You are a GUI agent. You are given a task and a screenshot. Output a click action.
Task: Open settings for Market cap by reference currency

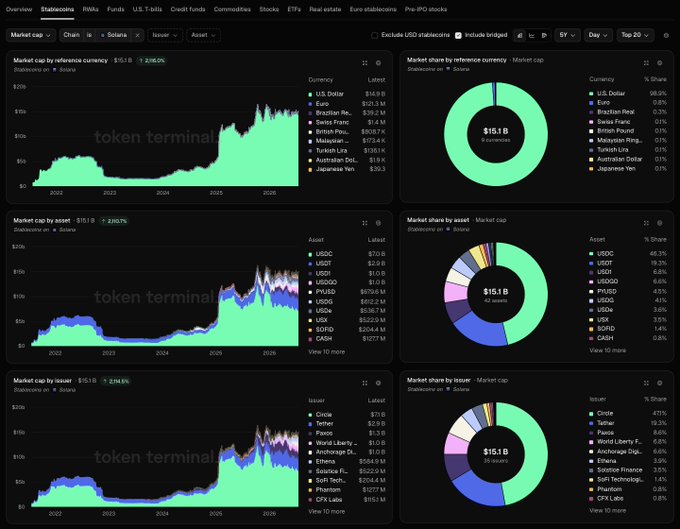[x=378, y=63]
